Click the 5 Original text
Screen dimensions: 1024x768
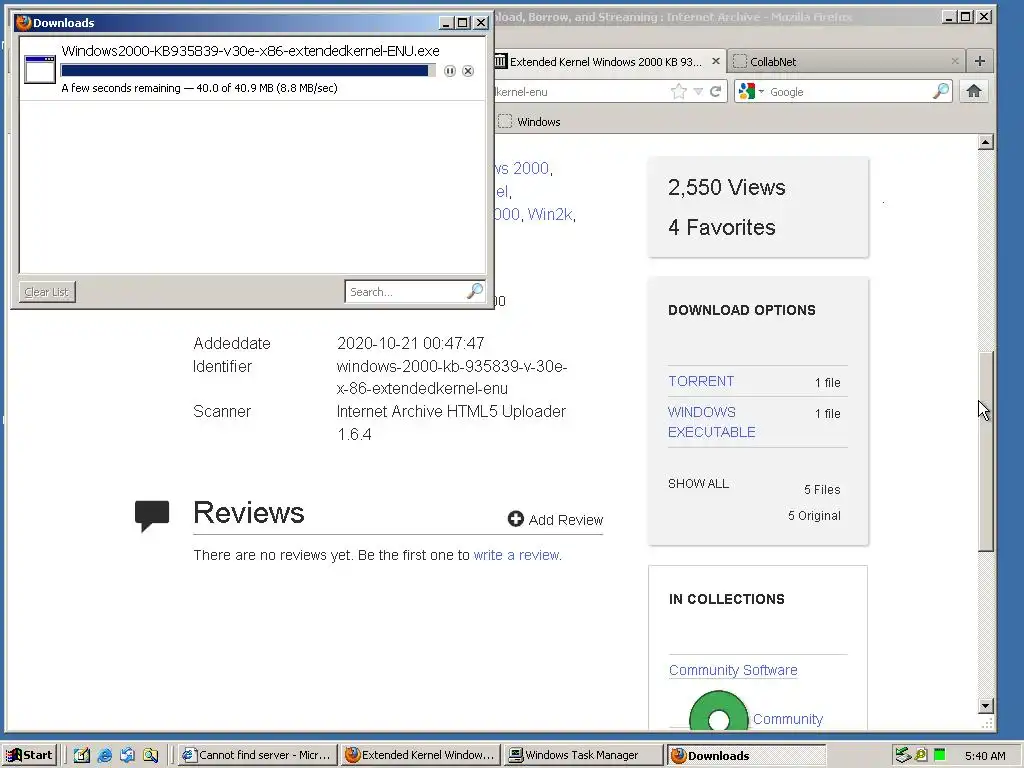[x=814, y=515]
